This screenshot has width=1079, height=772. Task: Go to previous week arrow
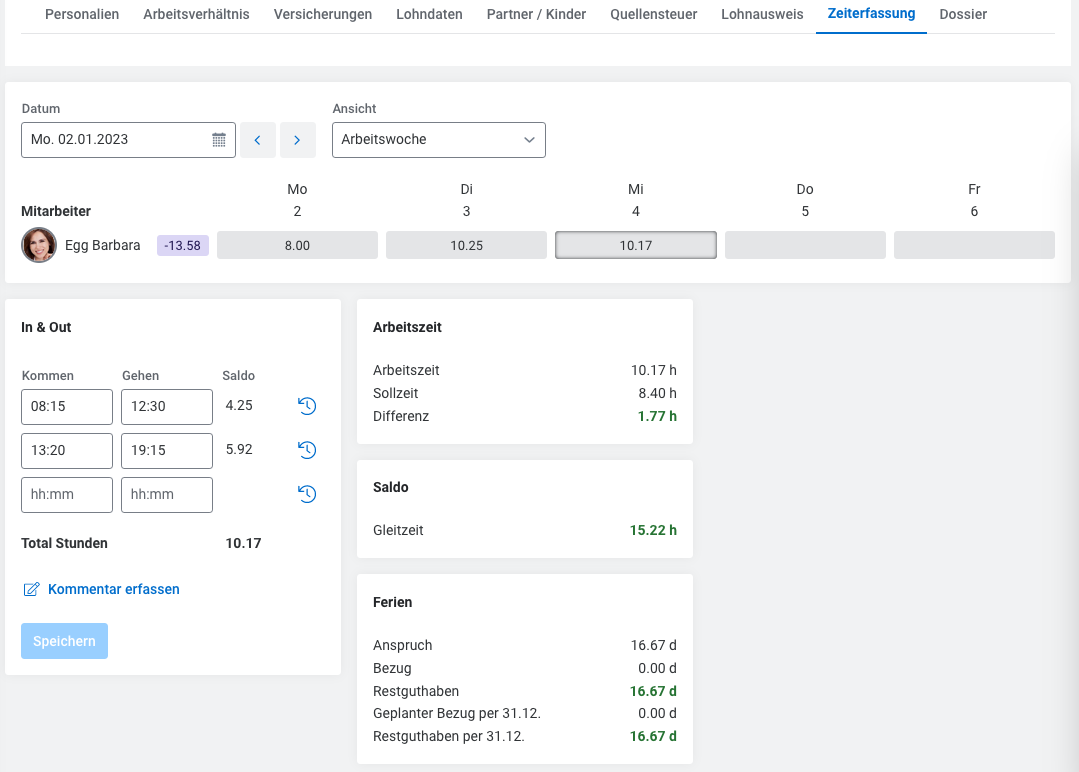pos(257,140)
